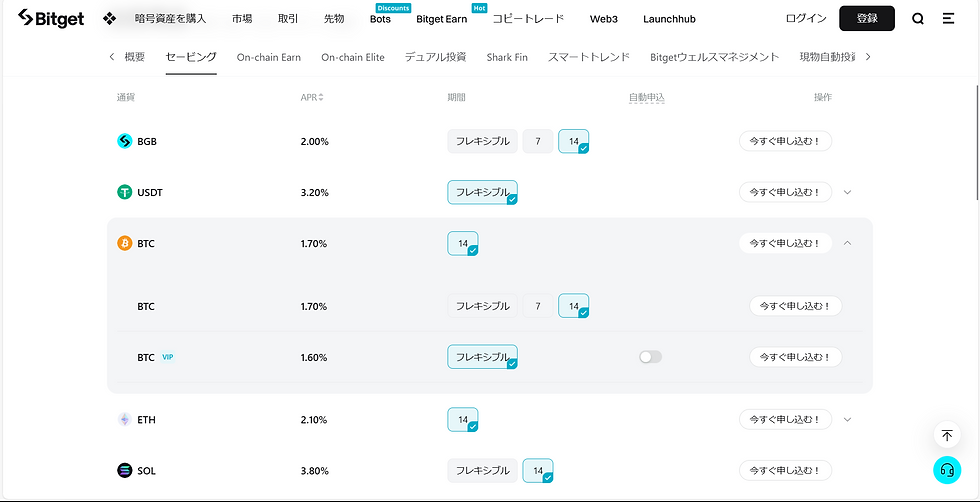Viewport: 980px width, 502px height.
Task: Open Bots menu
Action: [x=380, y=19]
